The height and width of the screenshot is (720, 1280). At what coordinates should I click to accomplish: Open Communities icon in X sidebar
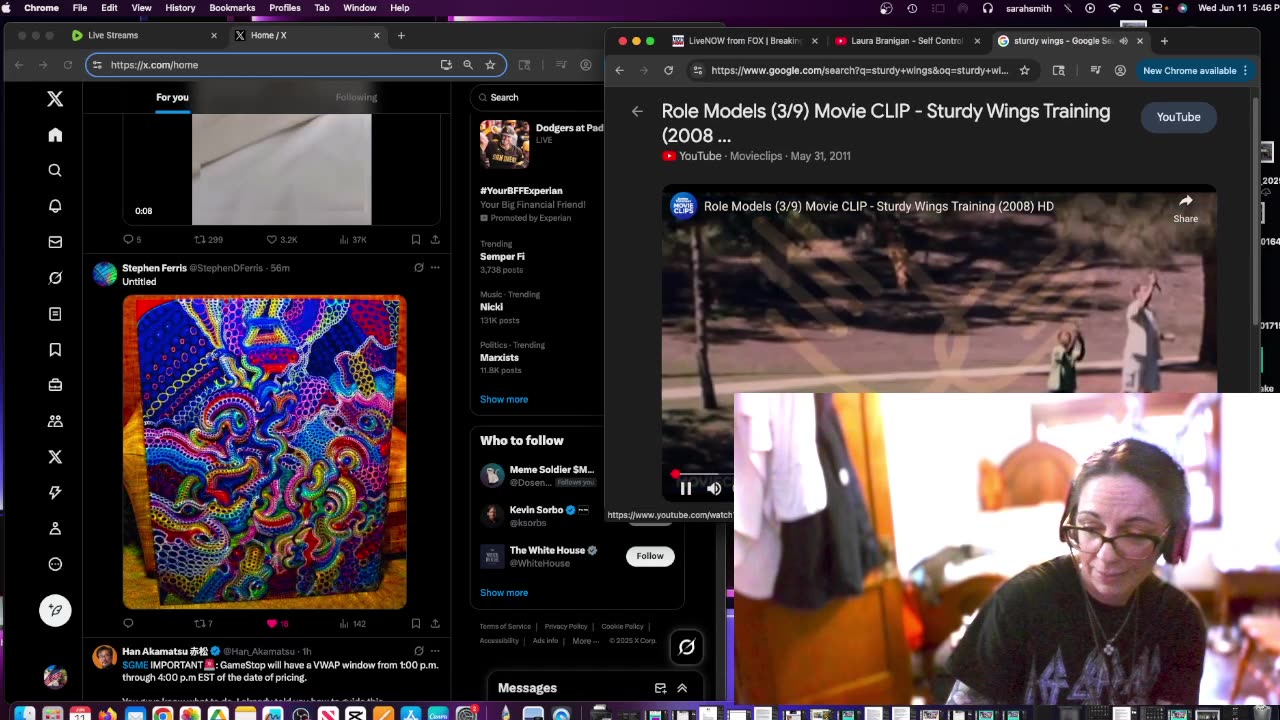click(x=55, y=421)
